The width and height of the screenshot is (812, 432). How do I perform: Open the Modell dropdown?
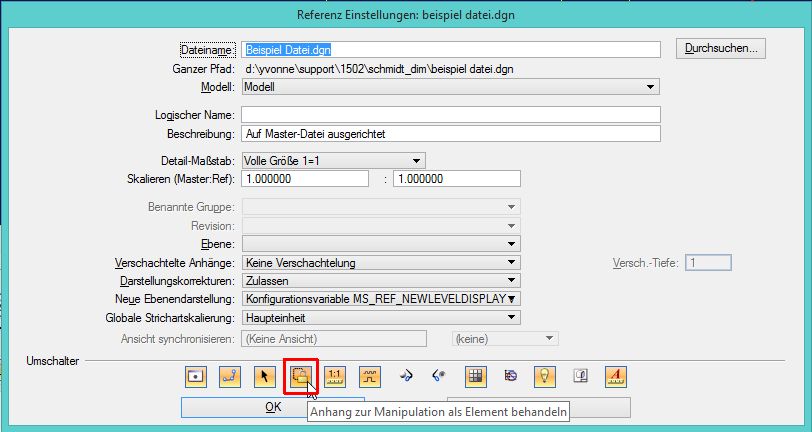coord(451,87)
